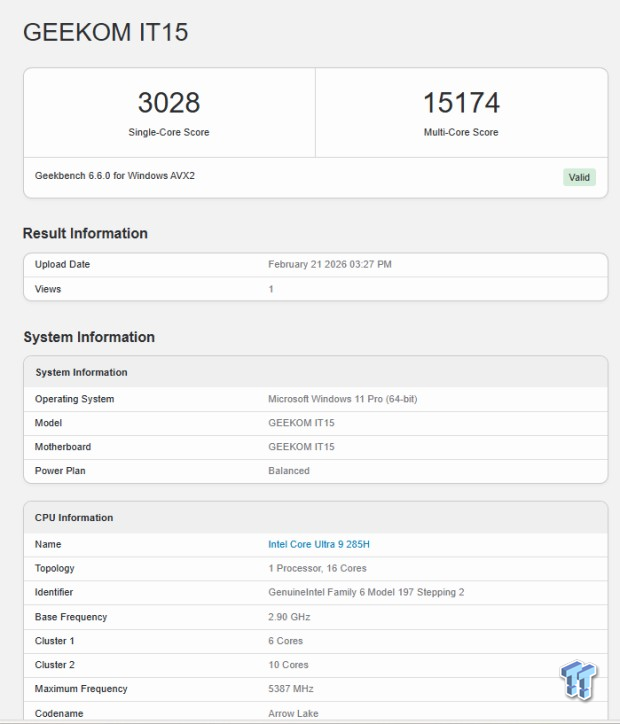Click the Views row label
Image resolution: width=620 pixels, height=724 pixels.
click(48, 289)
